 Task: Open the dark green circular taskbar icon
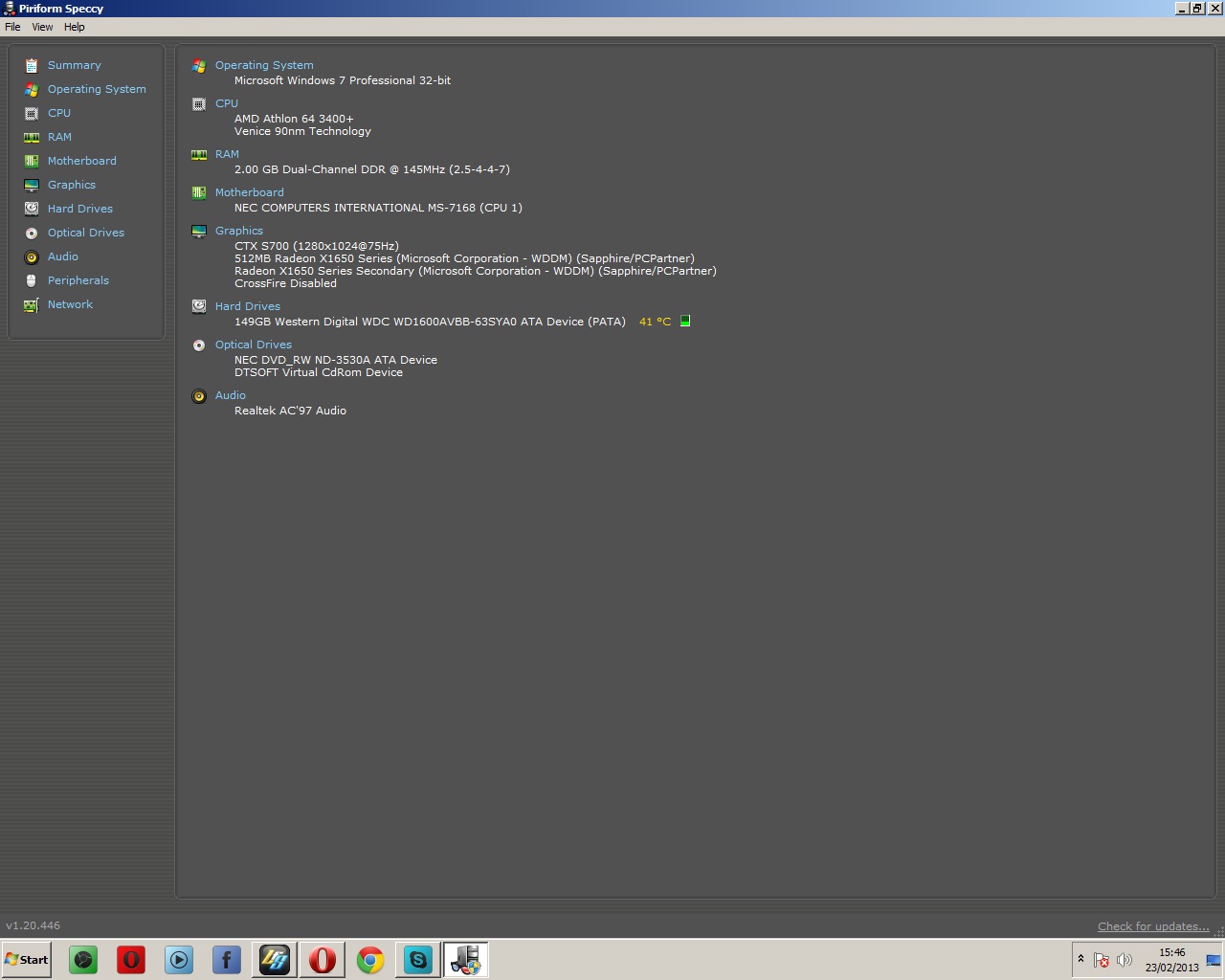coord(84,960)
